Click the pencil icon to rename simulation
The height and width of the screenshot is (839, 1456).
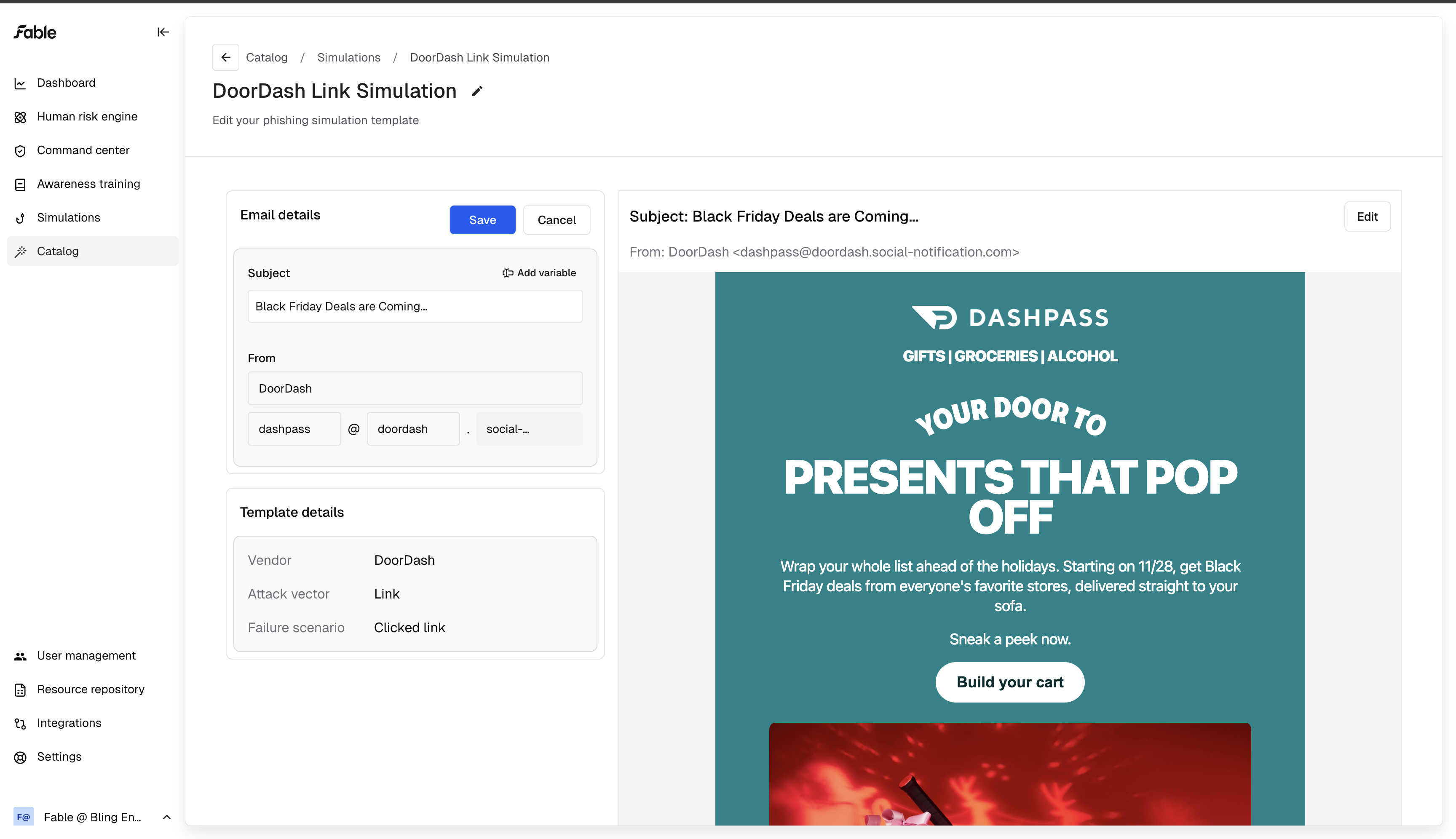click(x=476, y=91)
